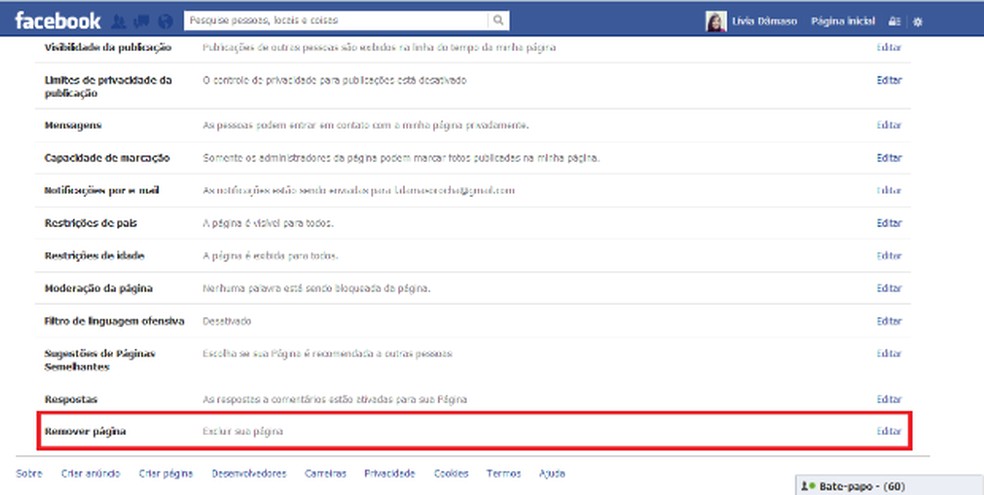Open Criar anúncio footer link
The height and width of the screenshot is (495, 984).
click(x=90, y=474)
